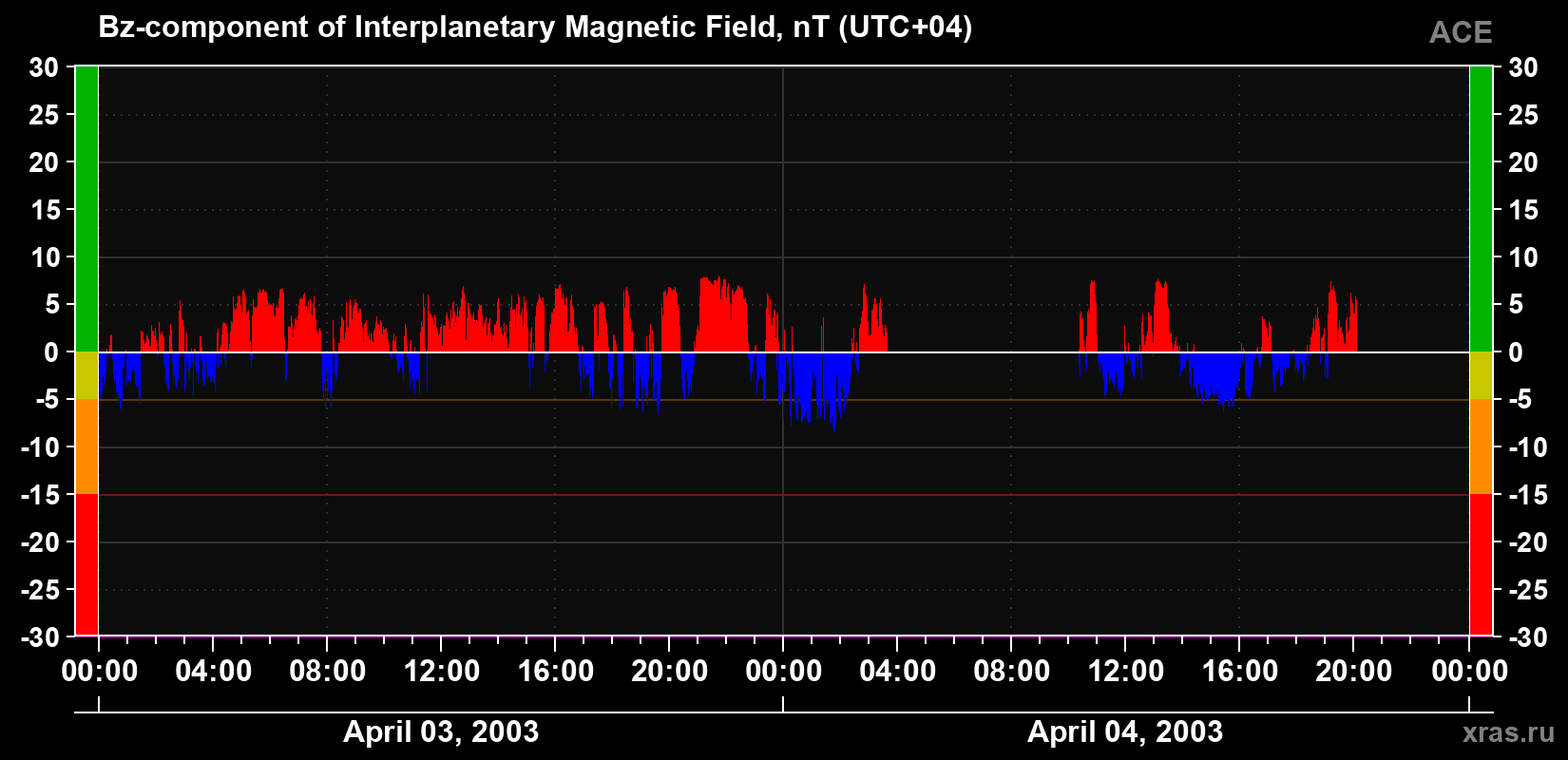1568x760 pixels.
Task: Open the xras.ru source label
Action: point(1508,732)
